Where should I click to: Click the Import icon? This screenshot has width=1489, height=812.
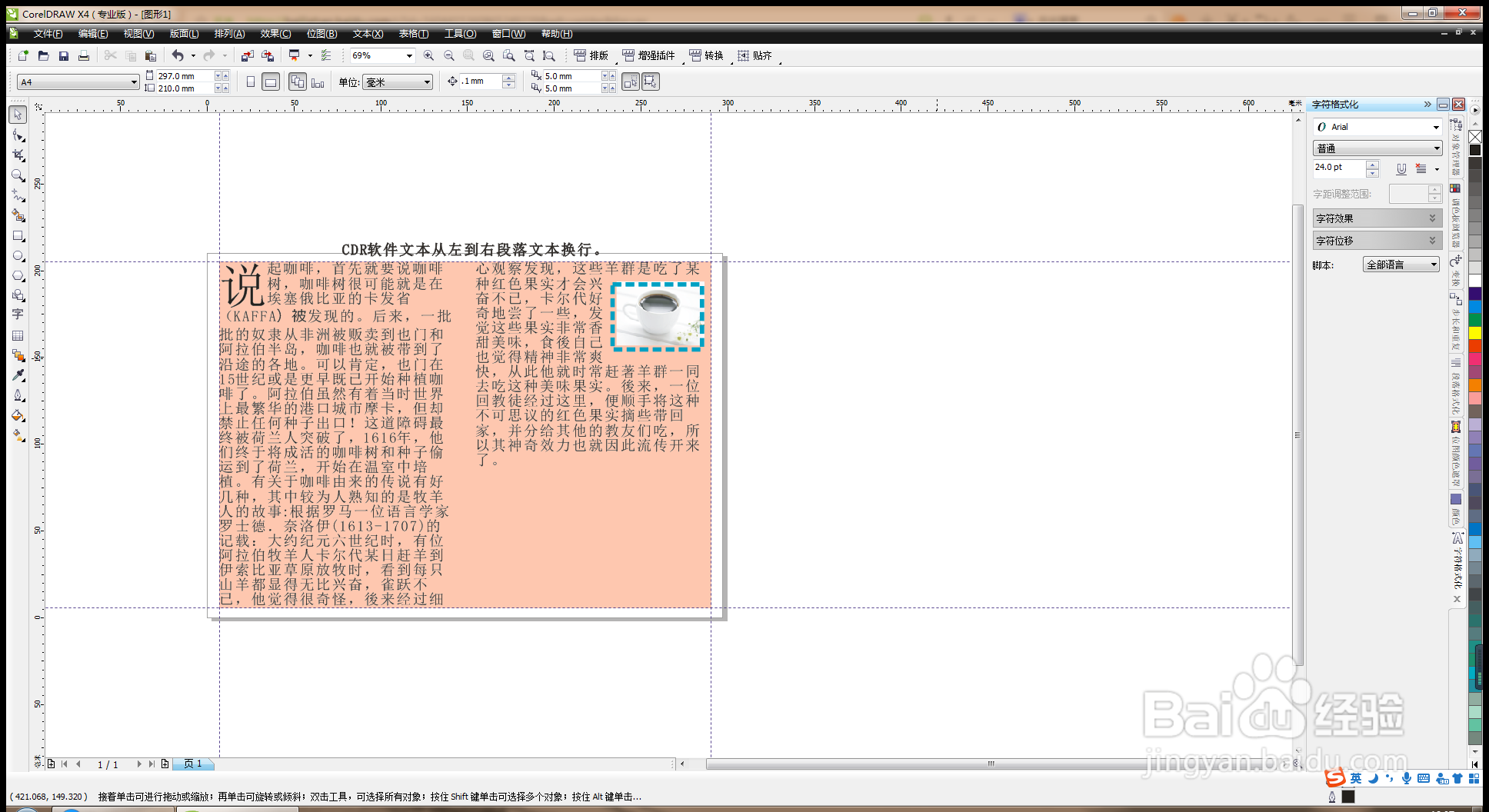(x=247, y=55)
